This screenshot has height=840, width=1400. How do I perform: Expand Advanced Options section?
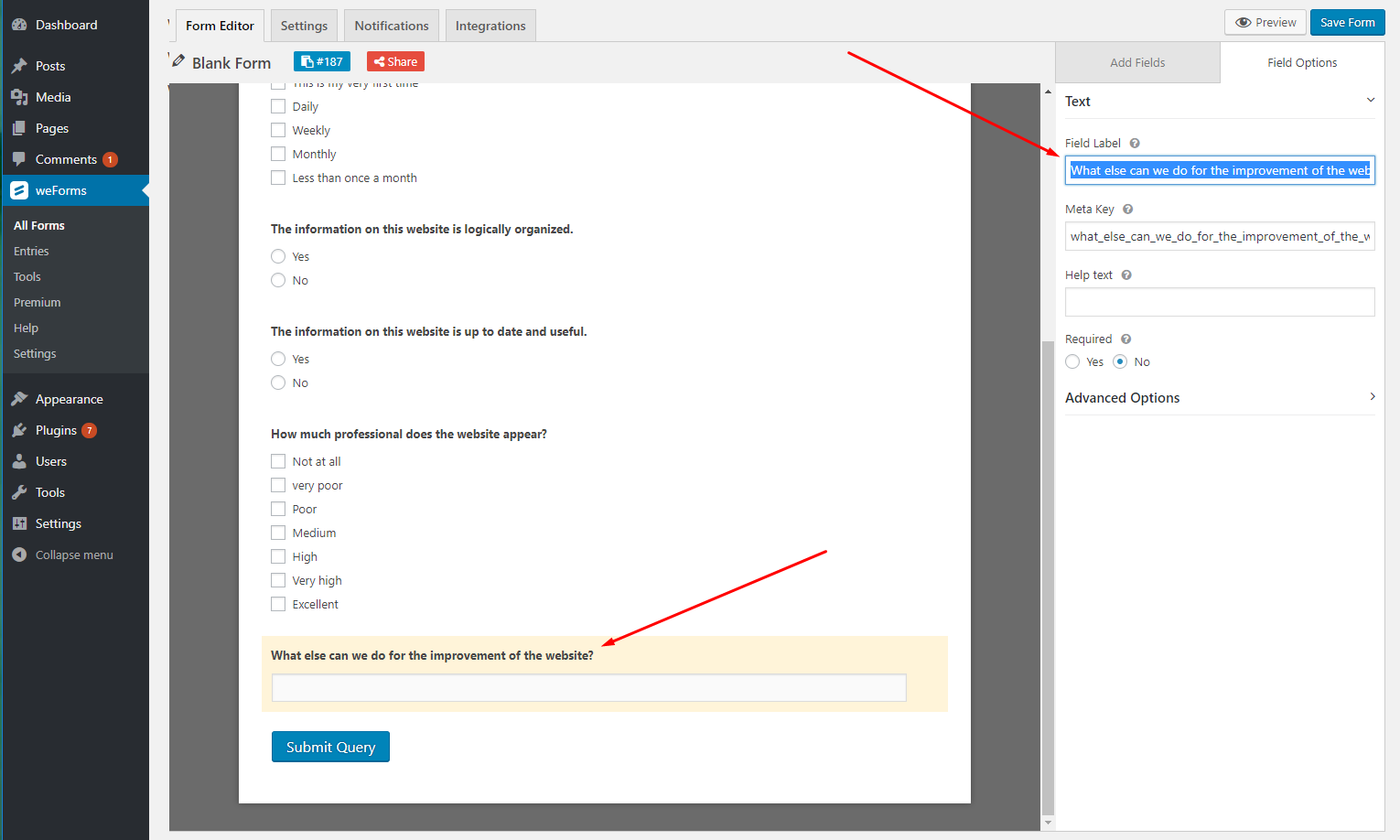tap(1372, 396)
